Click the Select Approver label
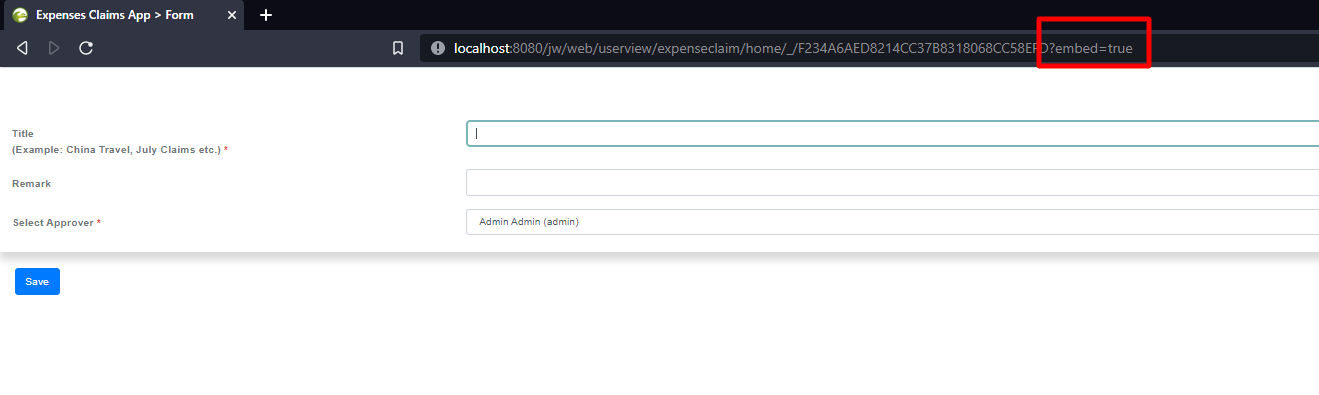Viewport: 1319px width, 395px height. pyautogui.click(x=56, y=222)
